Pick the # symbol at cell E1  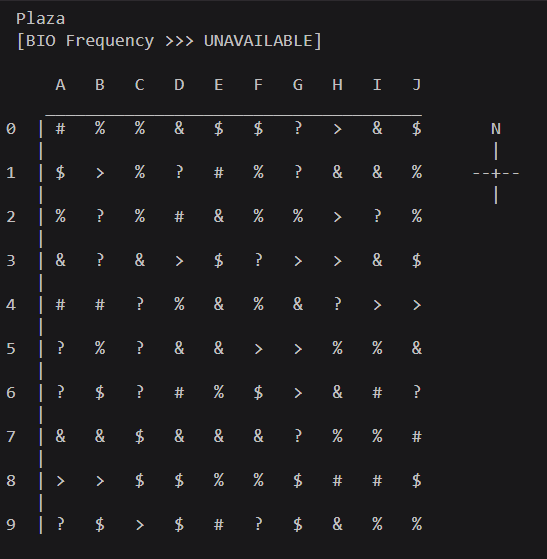pos(219,173)
